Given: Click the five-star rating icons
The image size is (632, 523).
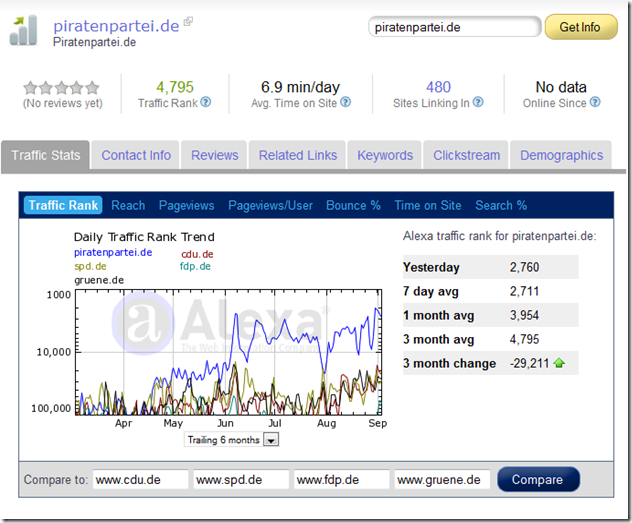Looking at the screenshot, I should [61, 87].
